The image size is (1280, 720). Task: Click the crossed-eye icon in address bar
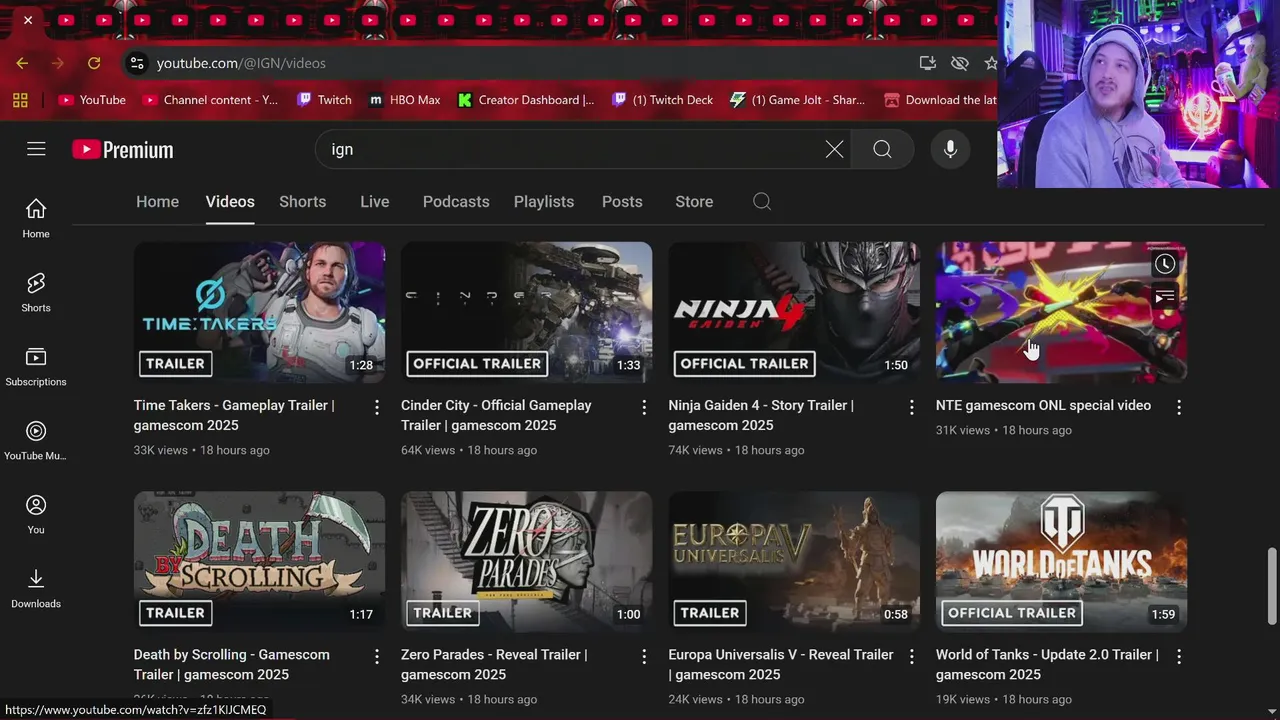(960, 63)
